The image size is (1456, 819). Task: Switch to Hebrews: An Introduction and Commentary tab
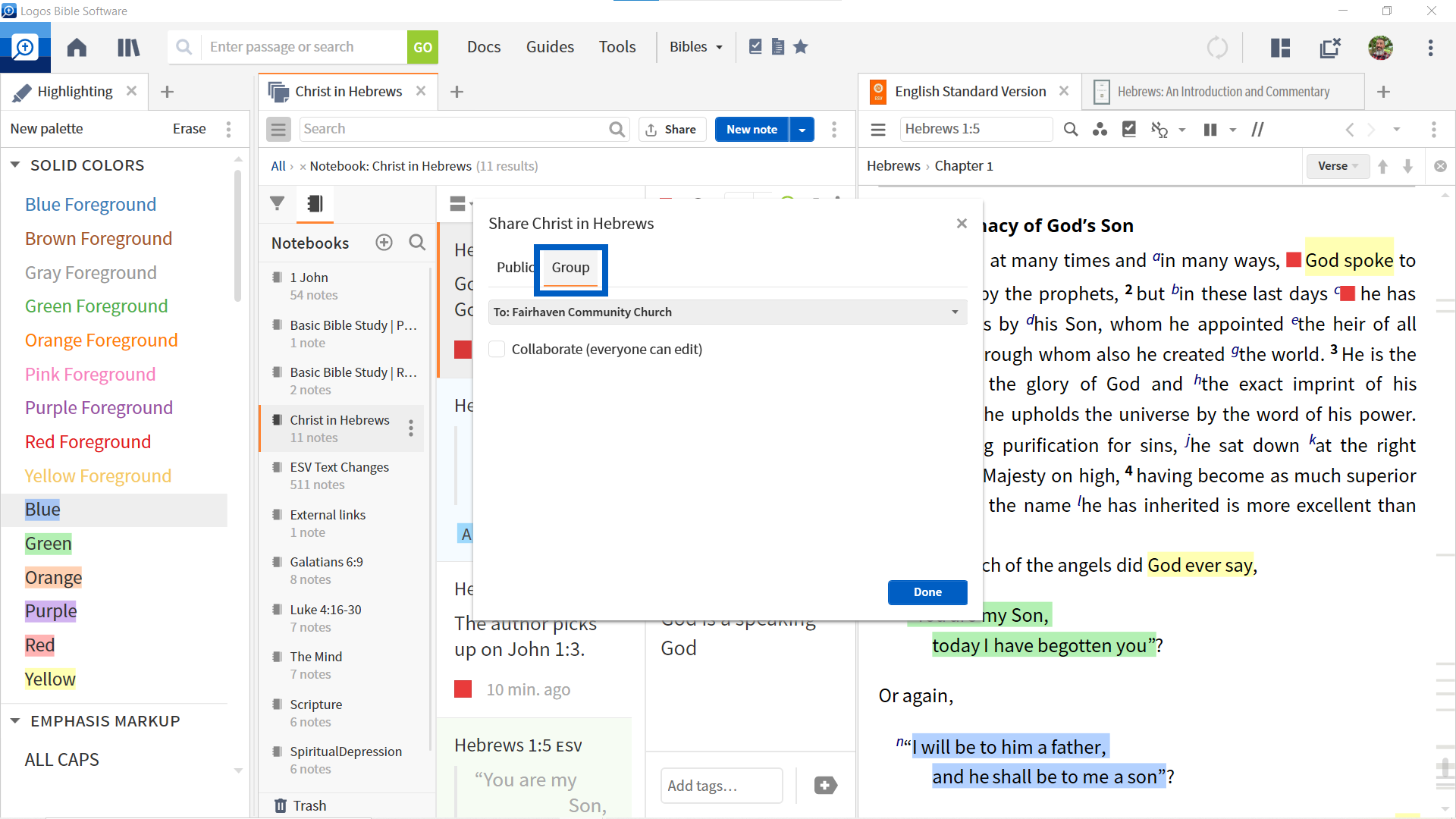1223,92
